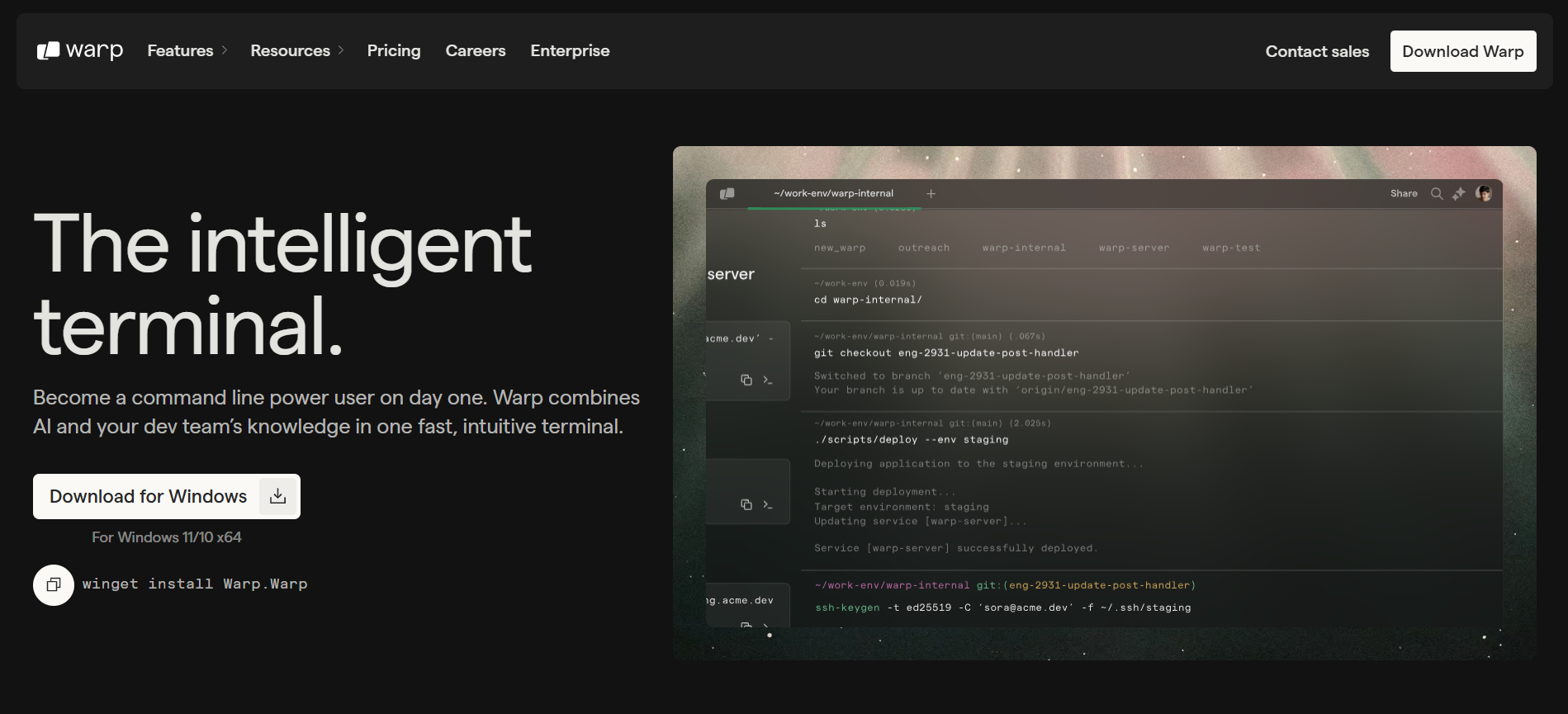This screenshot has height=714, width=1568.
Task: Click 'warp-test' in ls output
Action: [x=1231, y=248]
